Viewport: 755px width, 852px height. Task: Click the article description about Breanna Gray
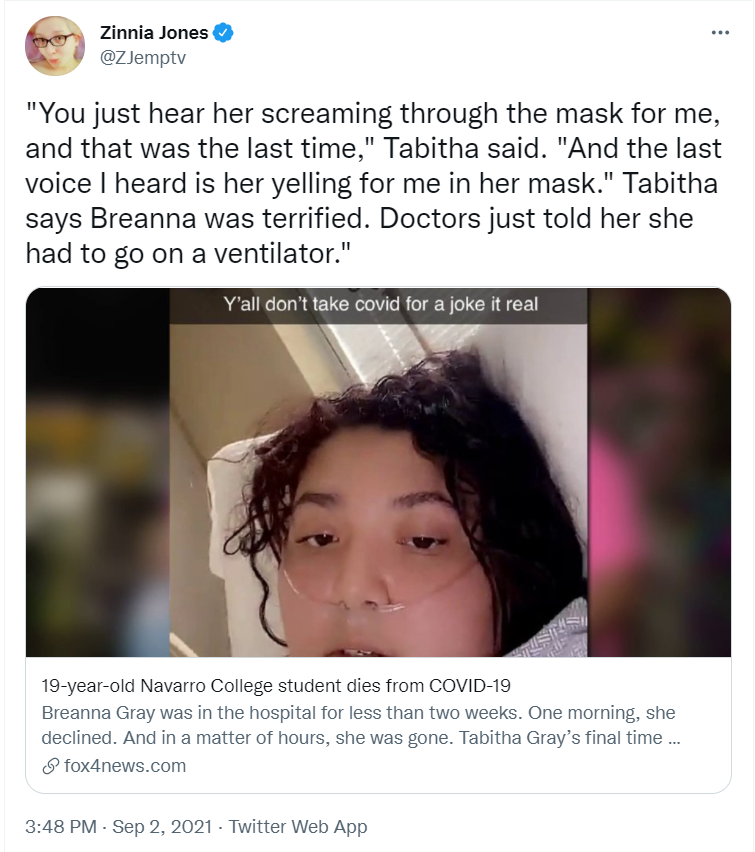[x=359, y=725]
